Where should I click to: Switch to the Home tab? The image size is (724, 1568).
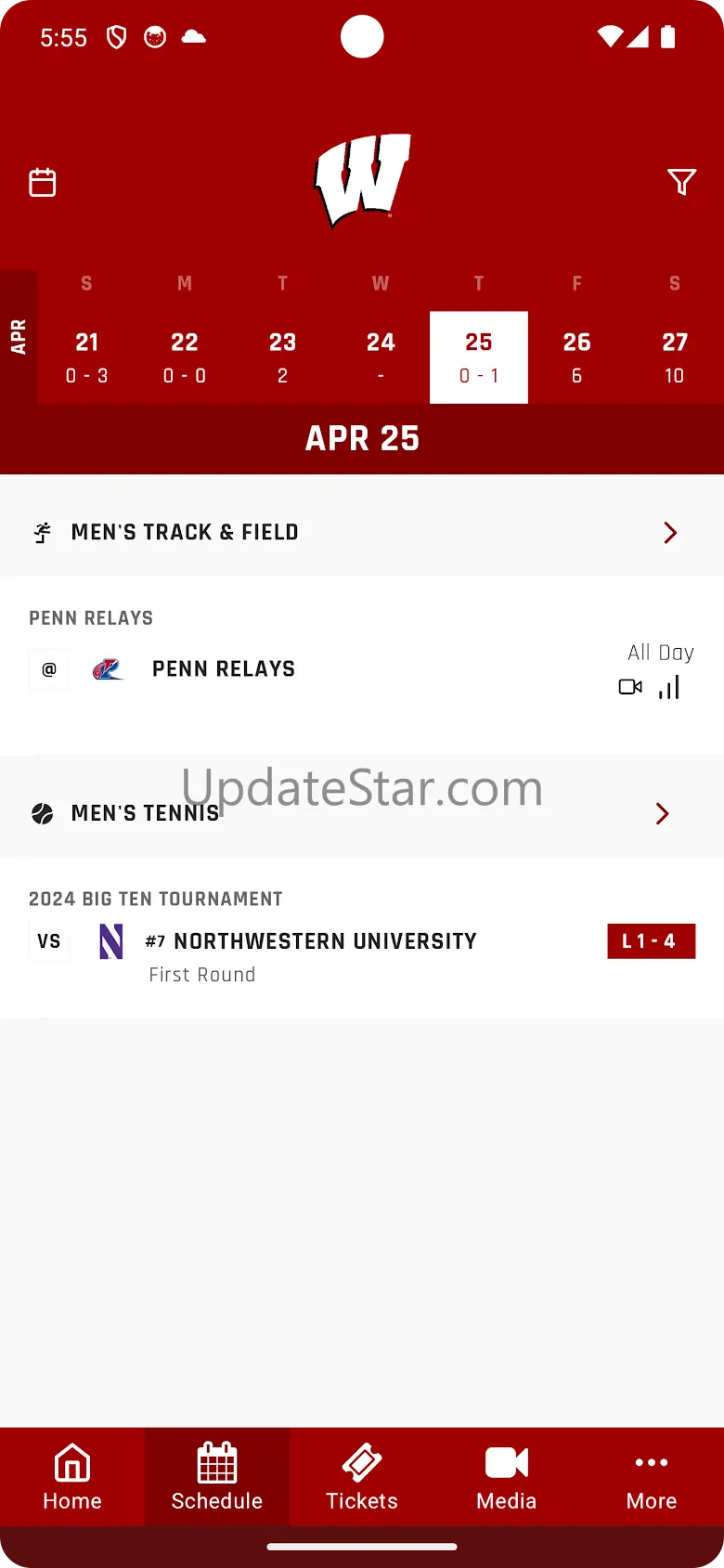[x=72, y=1477]
